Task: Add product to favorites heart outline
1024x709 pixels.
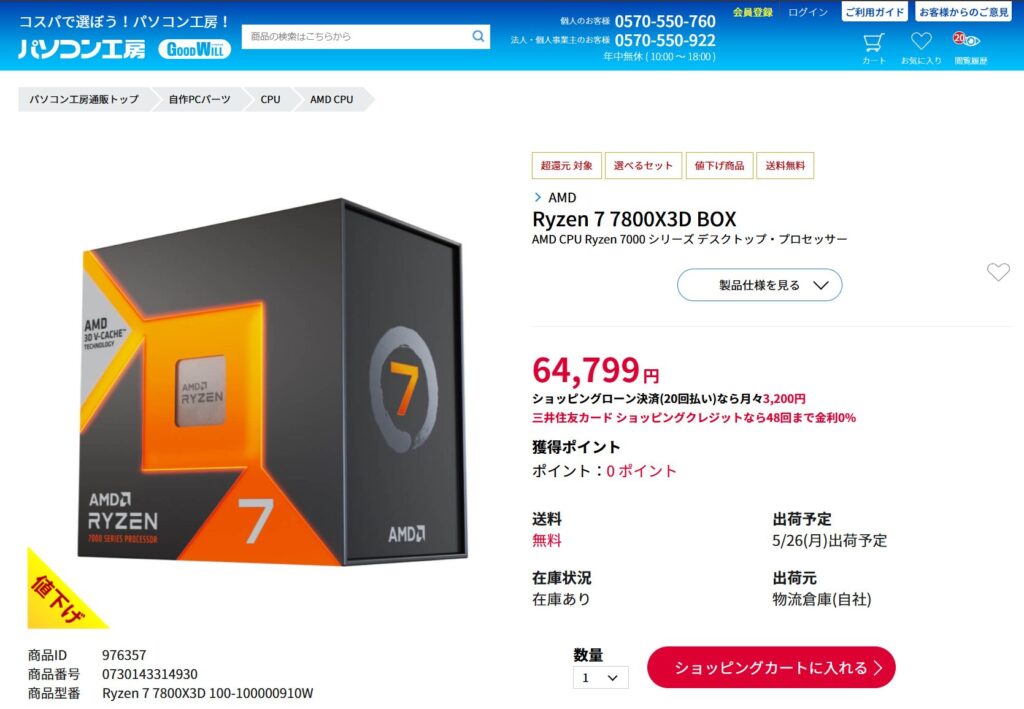Action: click(x=998, y=272)
